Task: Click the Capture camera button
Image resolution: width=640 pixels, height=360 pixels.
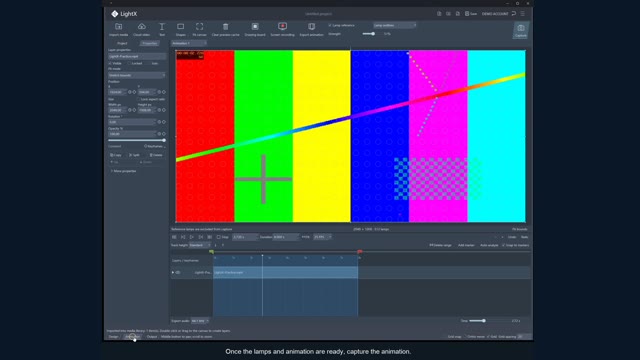Action: click(521, 30)
